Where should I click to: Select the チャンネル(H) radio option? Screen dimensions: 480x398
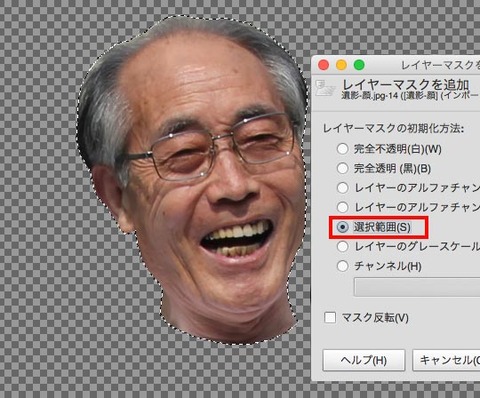[343, 266]
